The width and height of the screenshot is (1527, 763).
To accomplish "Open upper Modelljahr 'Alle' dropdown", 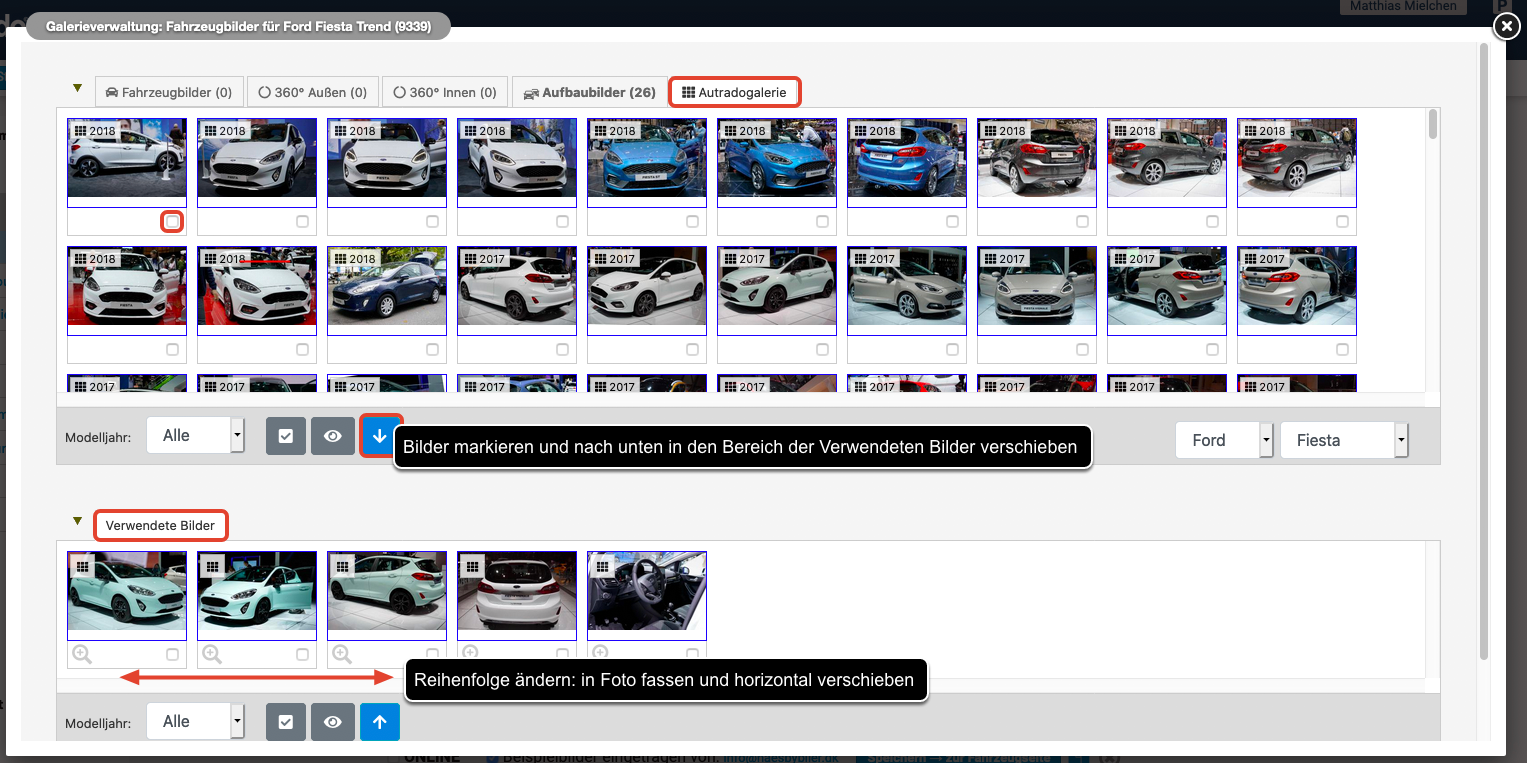I will click(195, 436).
